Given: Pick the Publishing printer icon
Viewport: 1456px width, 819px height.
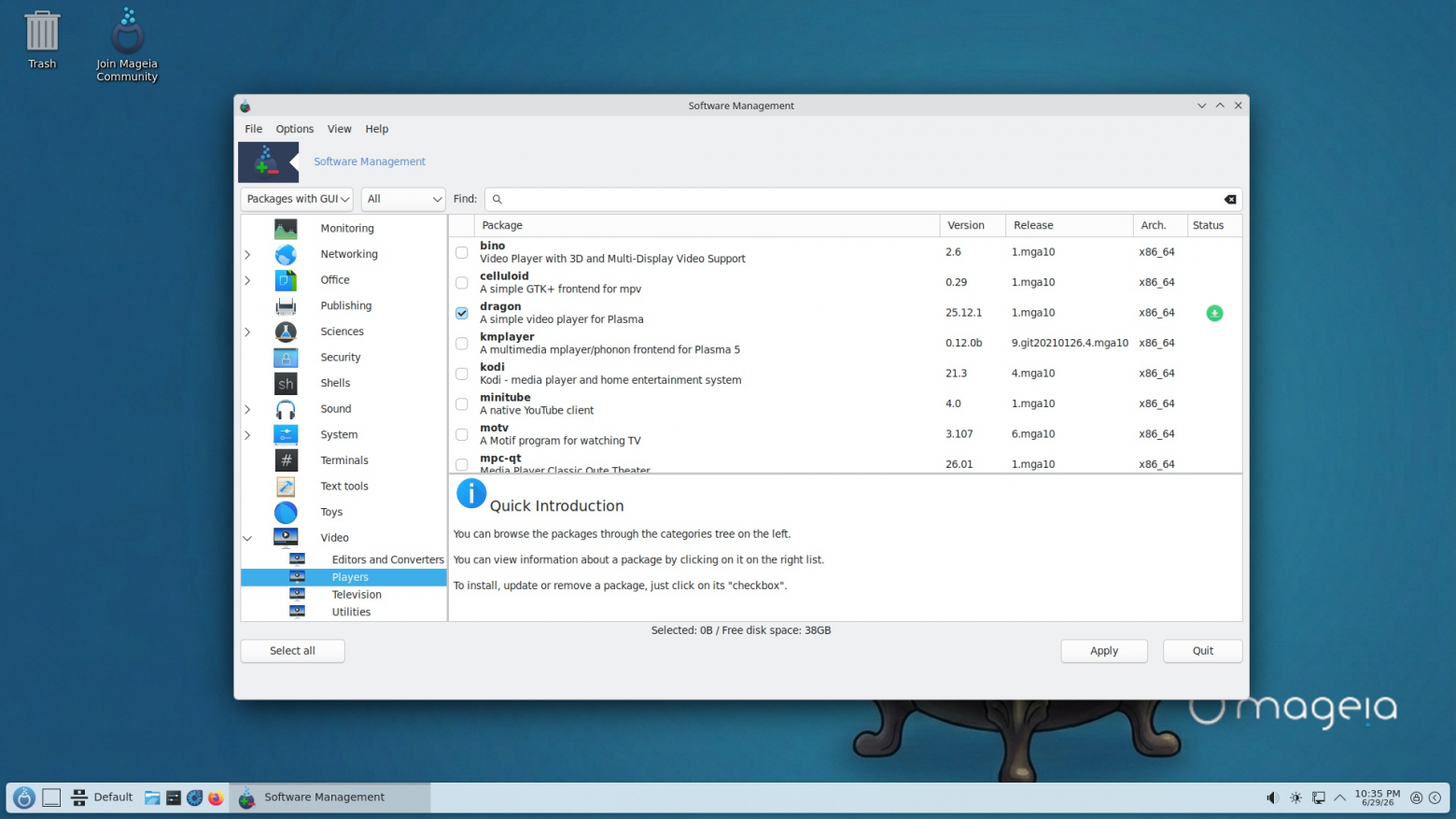Looking at the screenshot, I should click(286, 306).
